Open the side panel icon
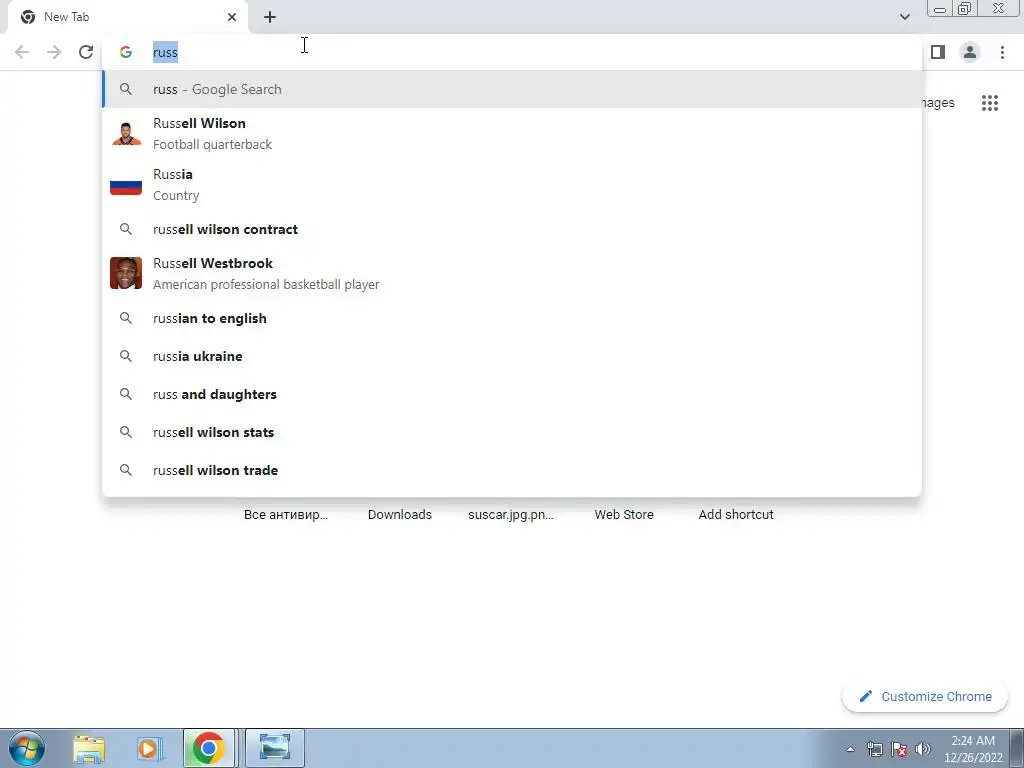Viewport: 1024px width, 768px height. click(x=938, y=52)
